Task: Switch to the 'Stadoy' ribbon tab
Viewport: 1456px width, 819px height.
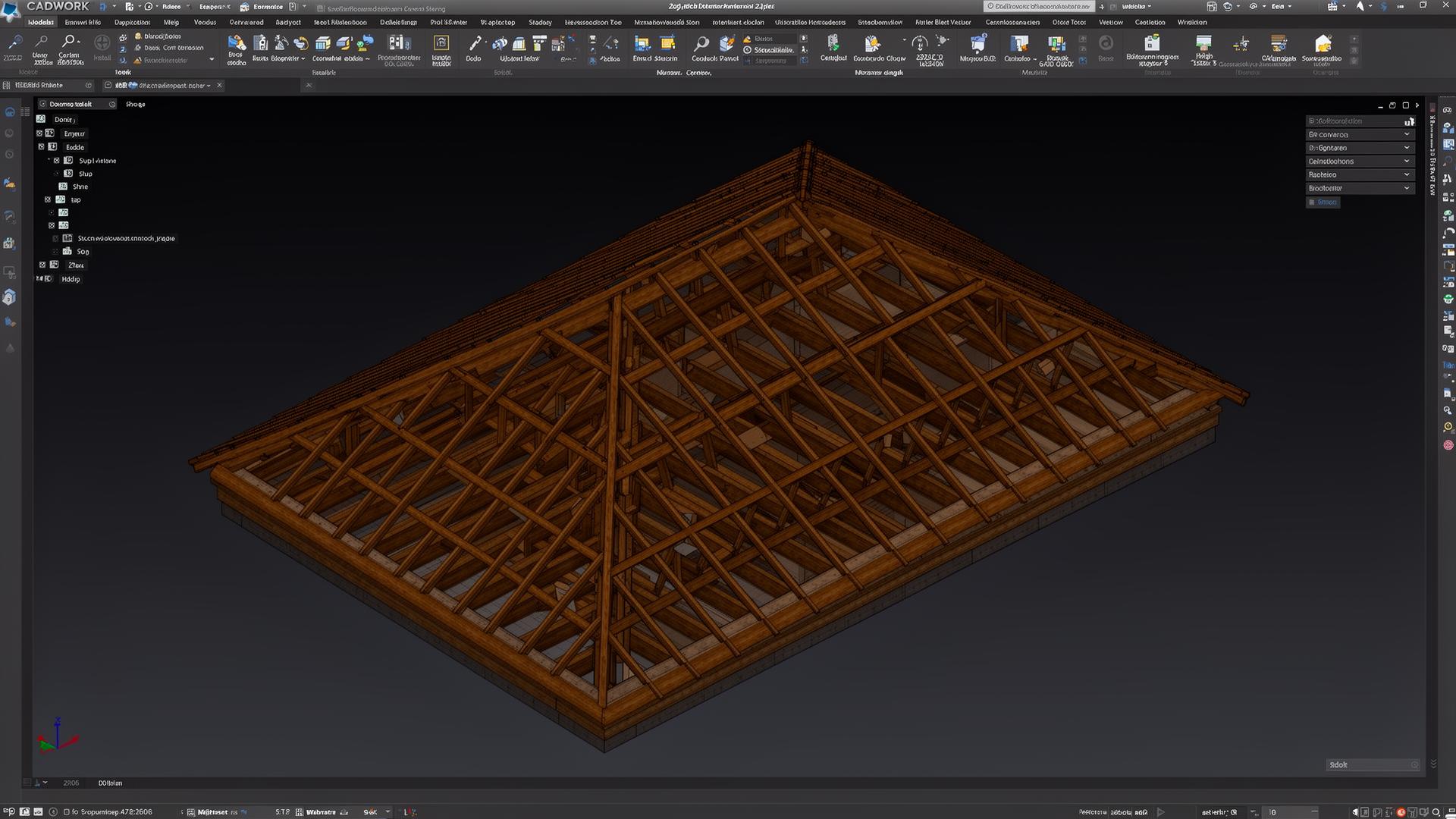Action: tap(540, 22)
